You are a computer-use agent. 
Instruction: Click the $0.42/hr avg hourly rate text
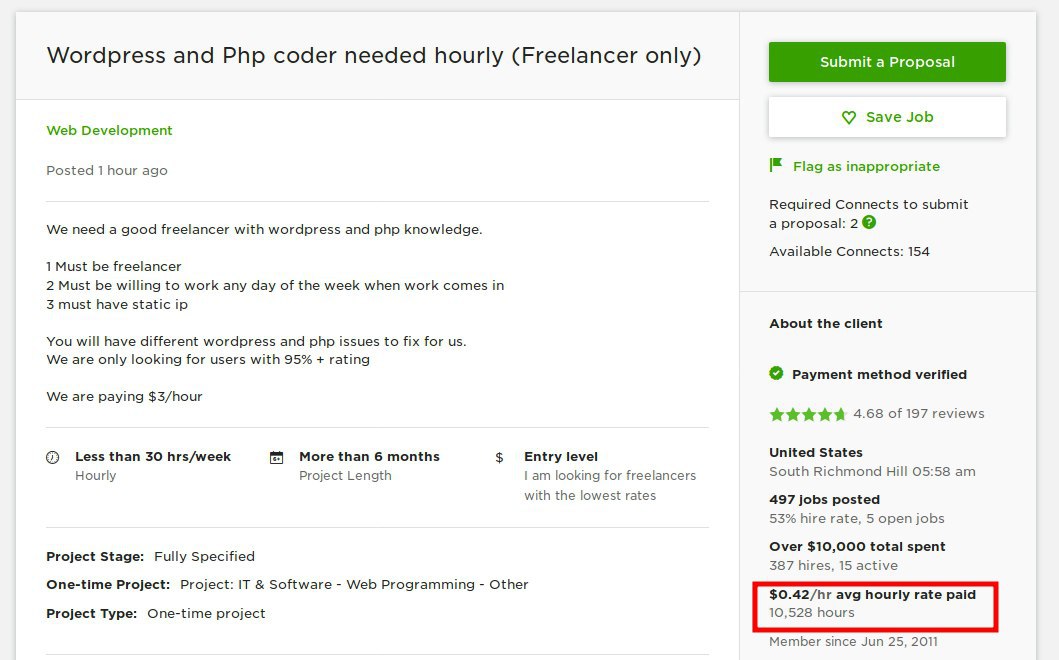click(x=872, y=594)
